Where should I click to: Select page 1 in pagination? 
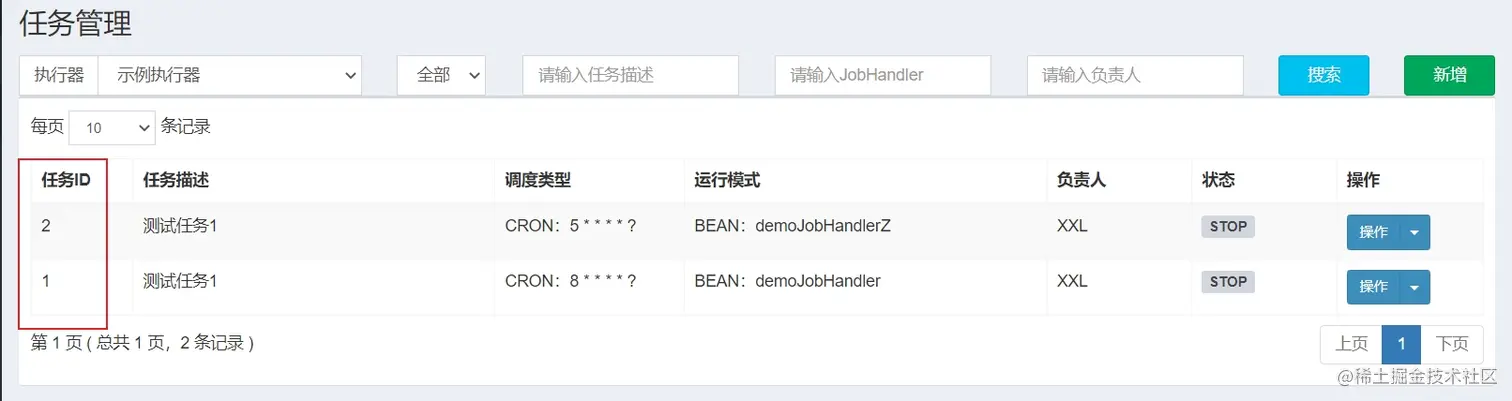pyautogui.click(x=1401, y=344)
